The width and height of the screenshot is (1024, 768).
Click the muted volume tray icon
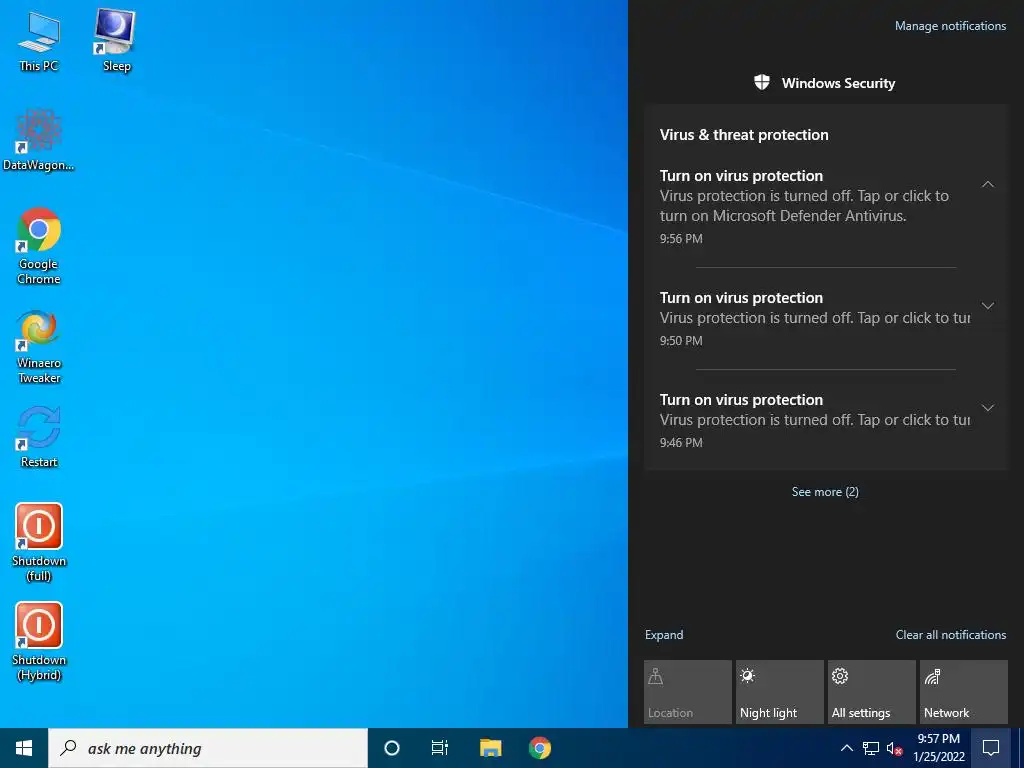(x=894, y=748)
